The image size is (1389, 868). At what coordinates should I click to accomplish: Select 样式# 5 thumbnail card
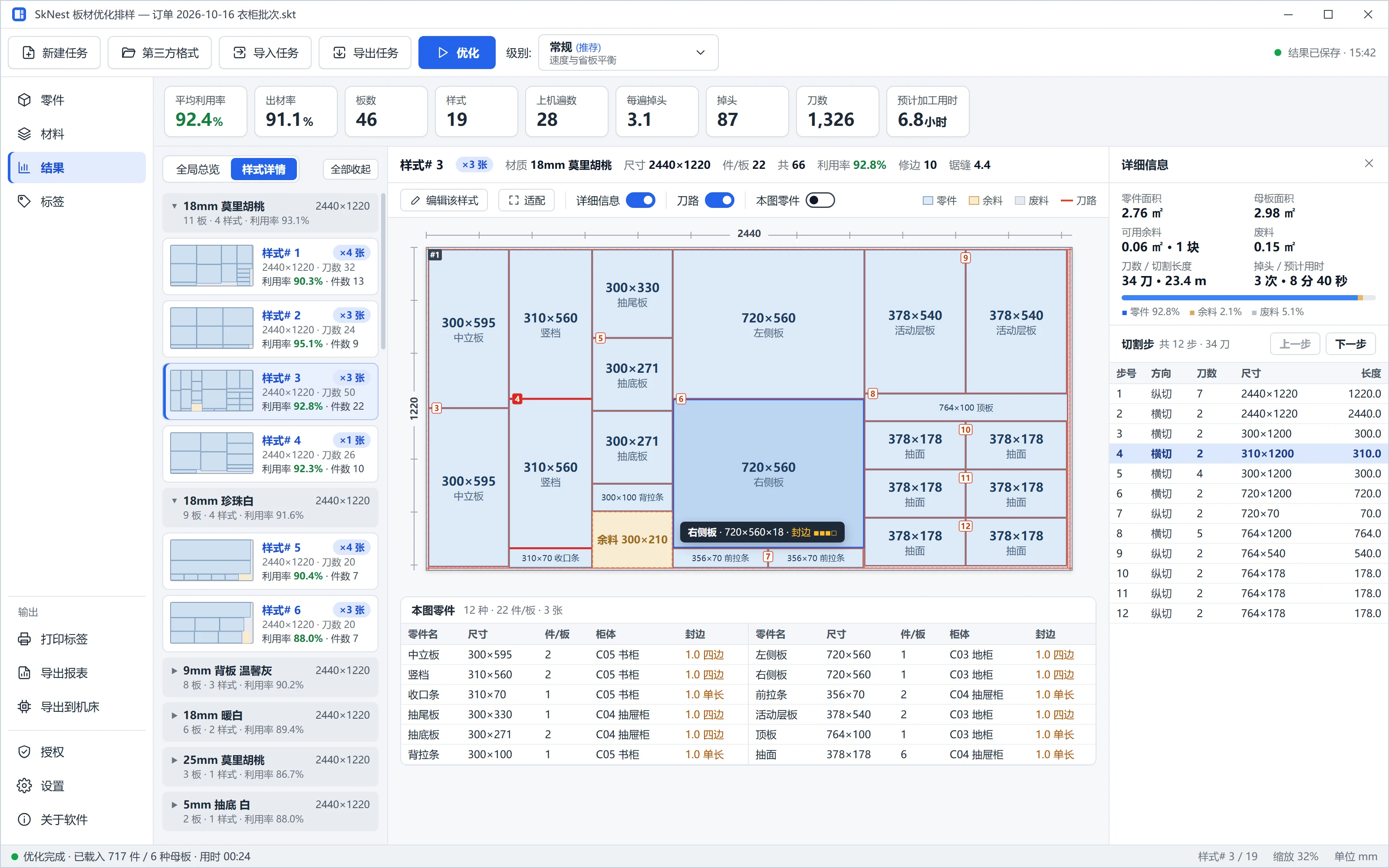[270, 561]
